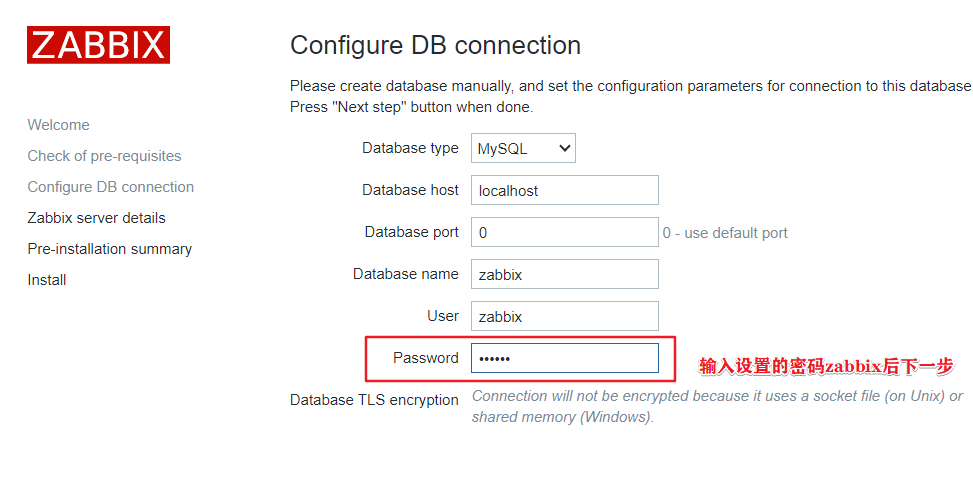The height and width of the screenshot is (484, 973).
Task: Select Check of pre-requisites step
Action: click(x=104, y=156)
